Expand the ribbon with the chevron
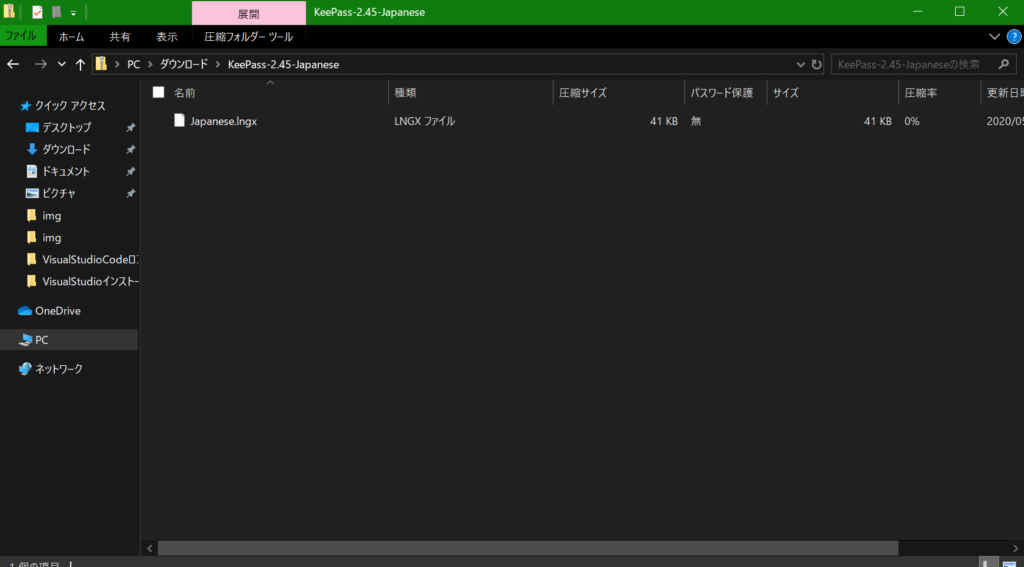1024x567 pixels. tap(994, 37)
